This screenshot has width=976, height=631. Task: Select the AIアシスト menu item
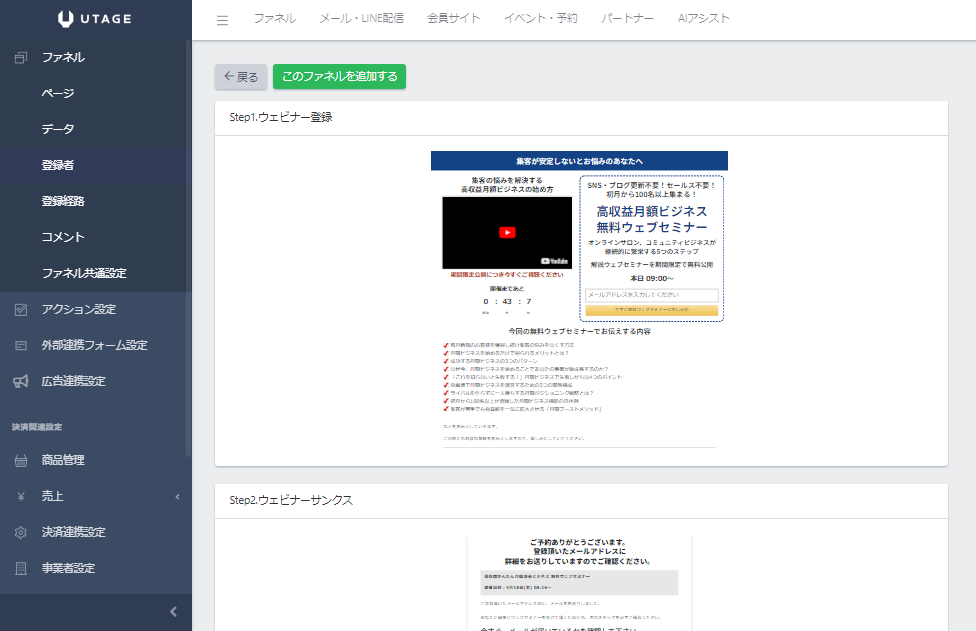tap(703, 19)
